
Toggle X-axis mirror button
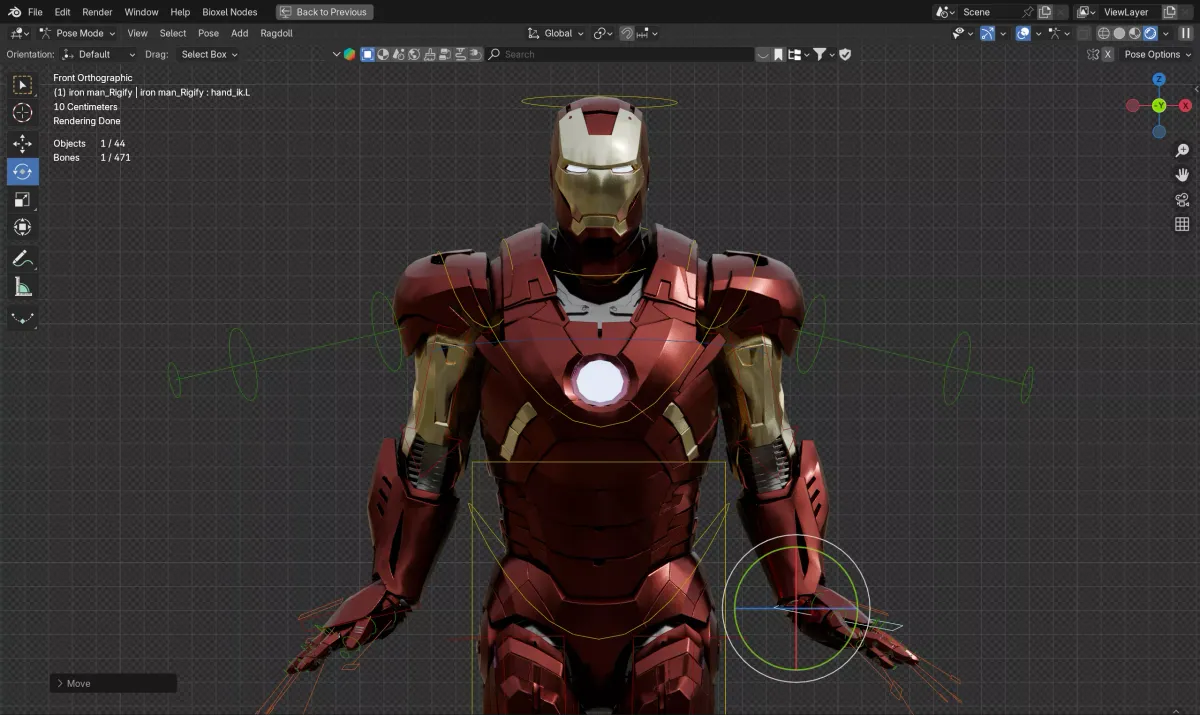coord(1107,54)
